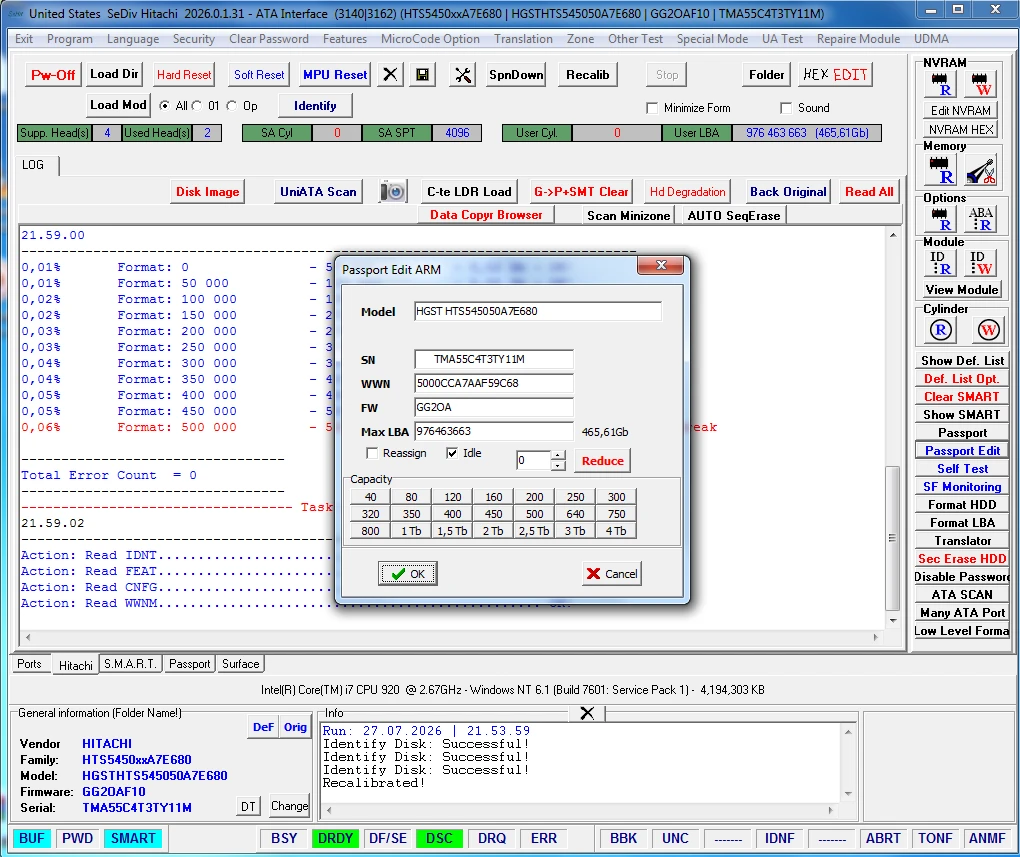Click the SpnDown button

(516, 75)
